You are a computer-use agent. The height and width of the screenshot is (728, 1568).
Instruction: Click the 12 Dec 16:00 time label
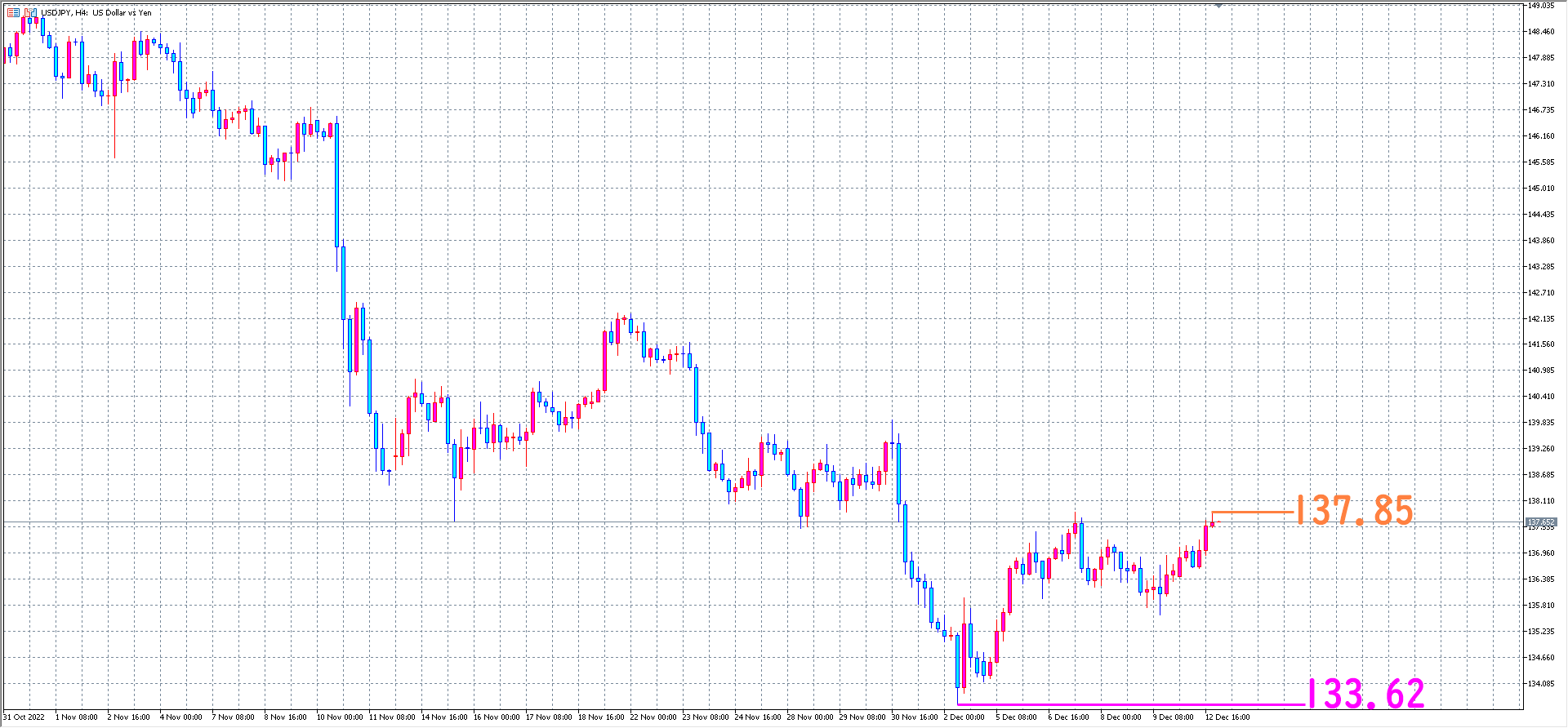pyautogui.click(x=1227, y=717)
